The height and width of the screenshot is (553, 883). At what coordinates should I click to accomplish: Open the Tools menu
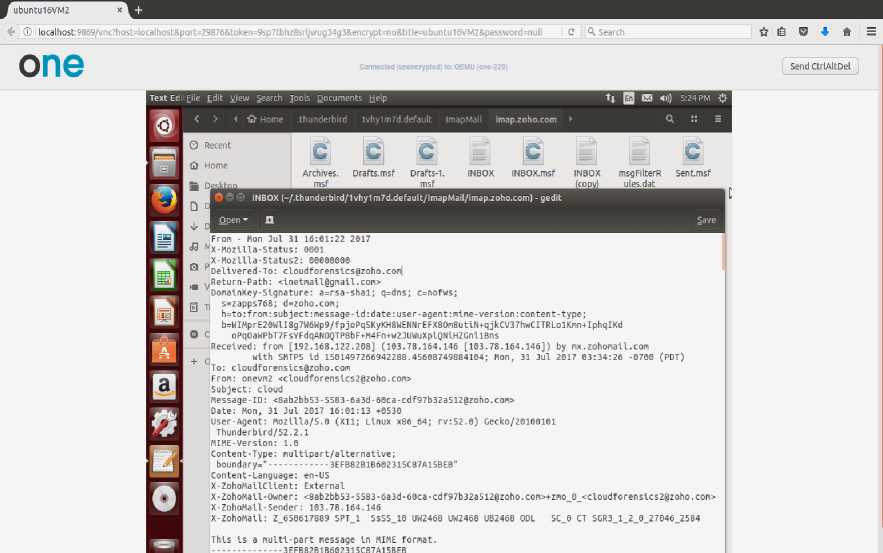[300, 98]
